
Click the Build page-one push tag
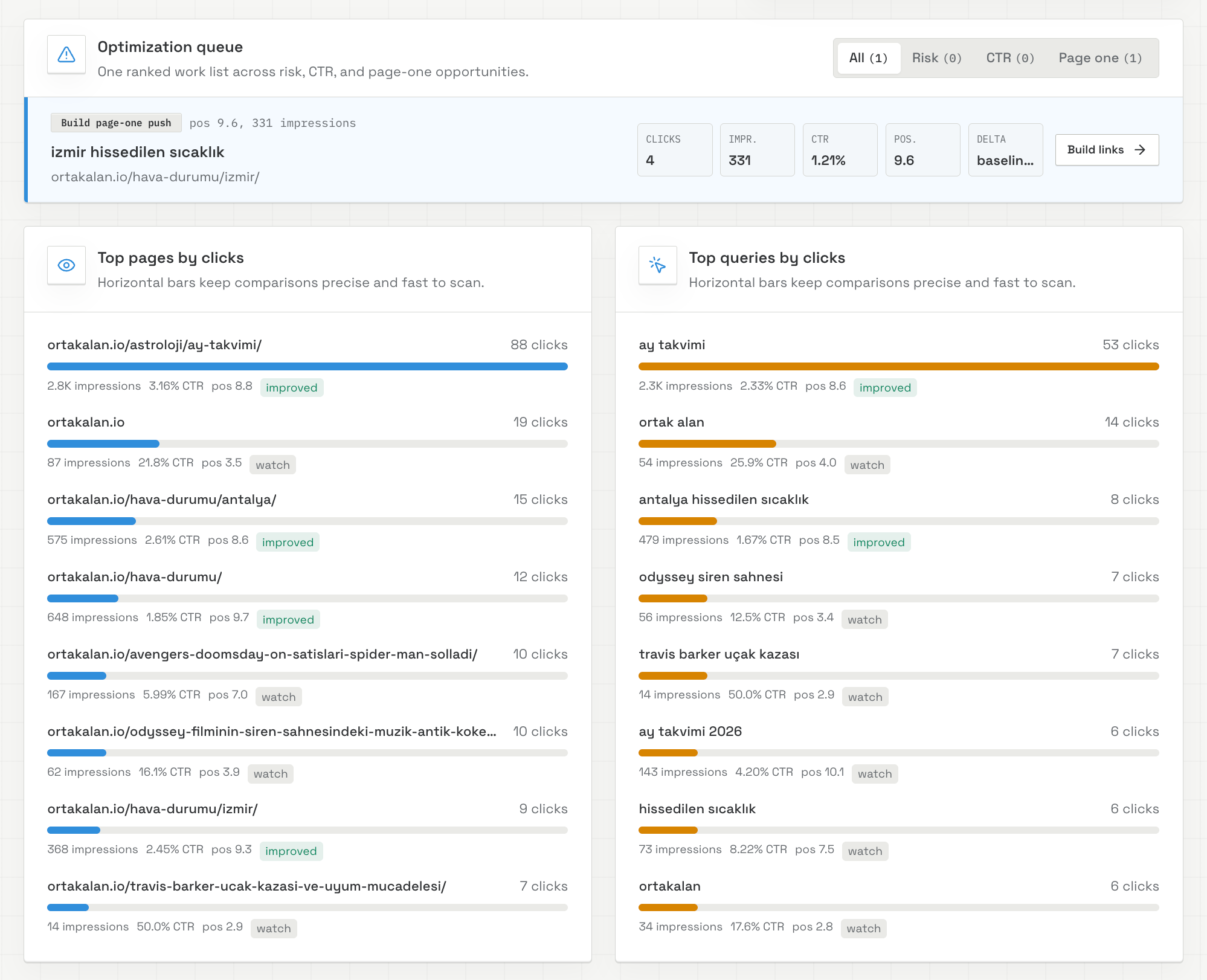116,123
